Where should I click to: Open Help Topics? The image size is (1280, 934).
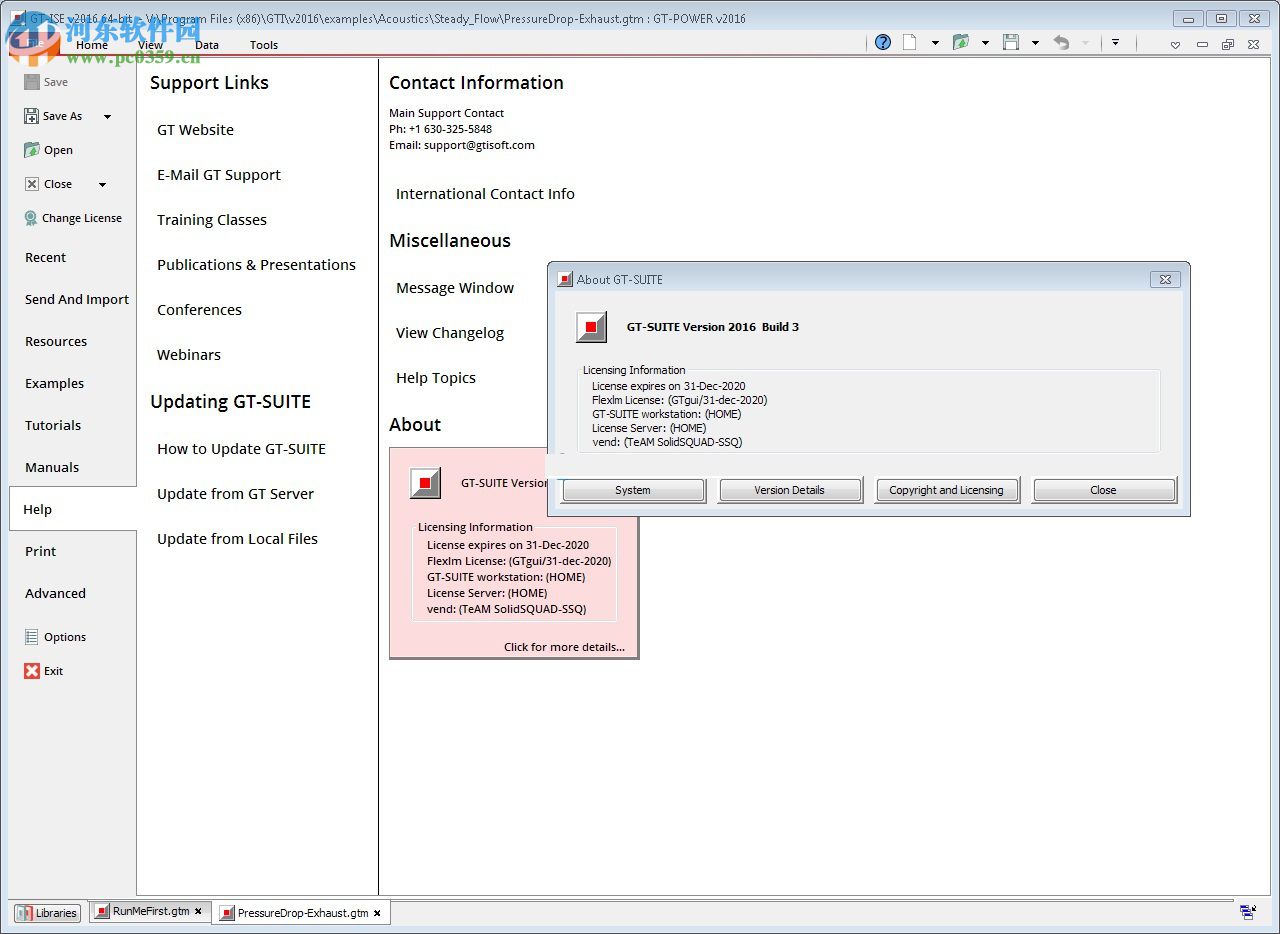[x=436, y=378]
